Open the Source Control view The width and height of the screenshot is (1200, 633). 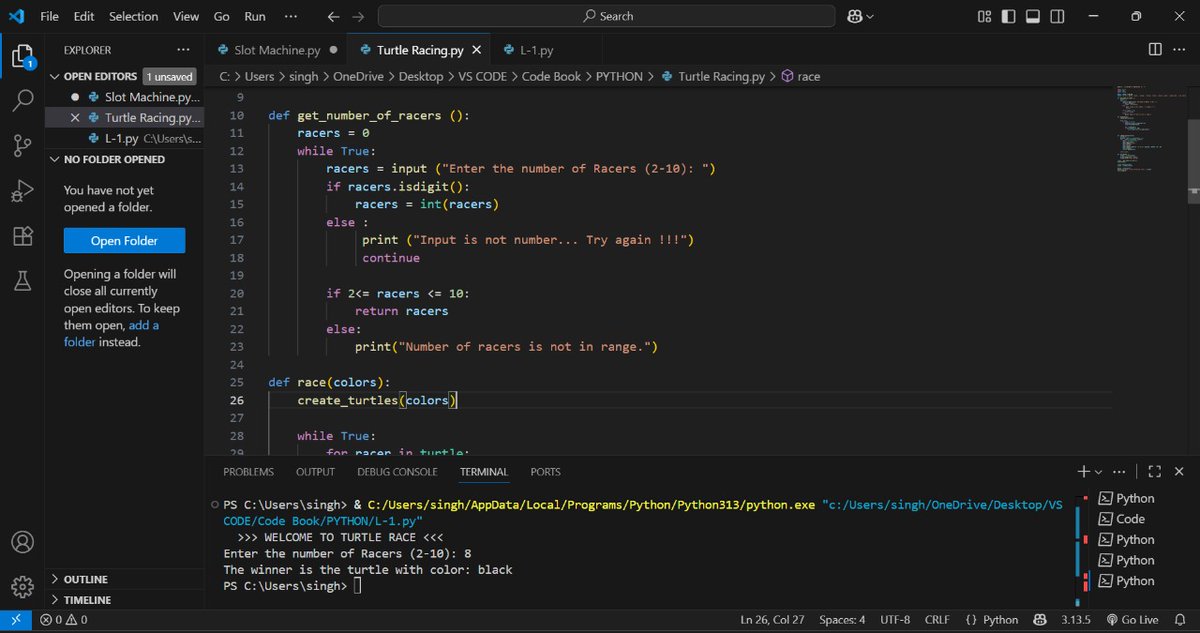(x=24, y=146)
